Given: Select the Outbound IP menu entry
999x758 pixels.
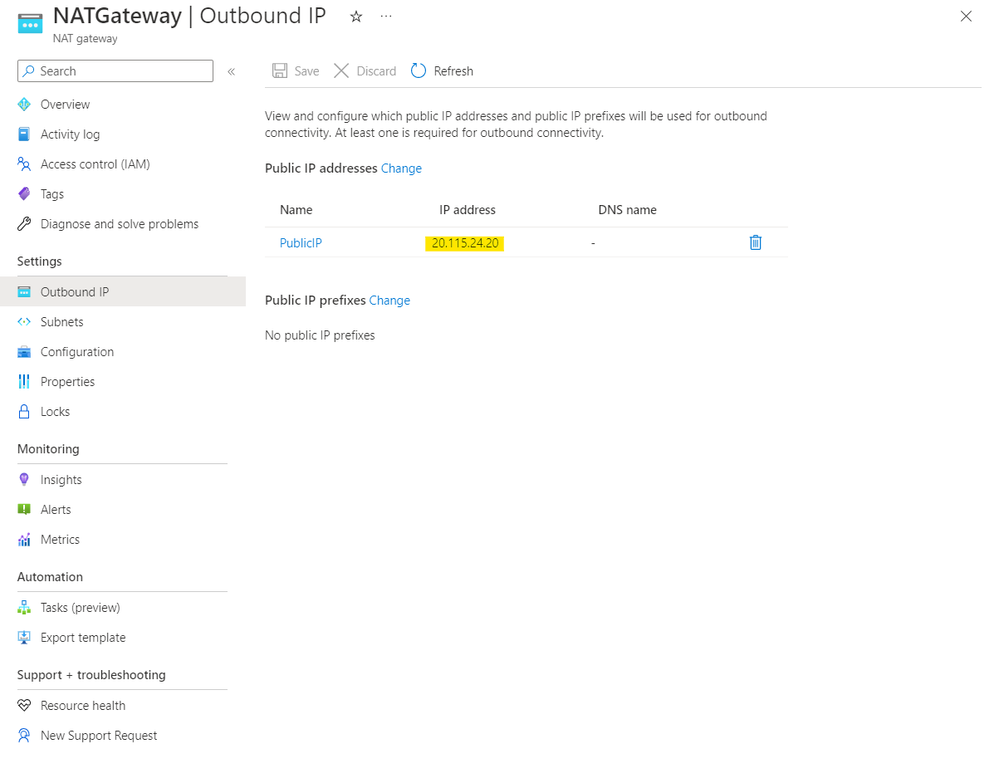Looking at the screenshot, I should point(123,292).
